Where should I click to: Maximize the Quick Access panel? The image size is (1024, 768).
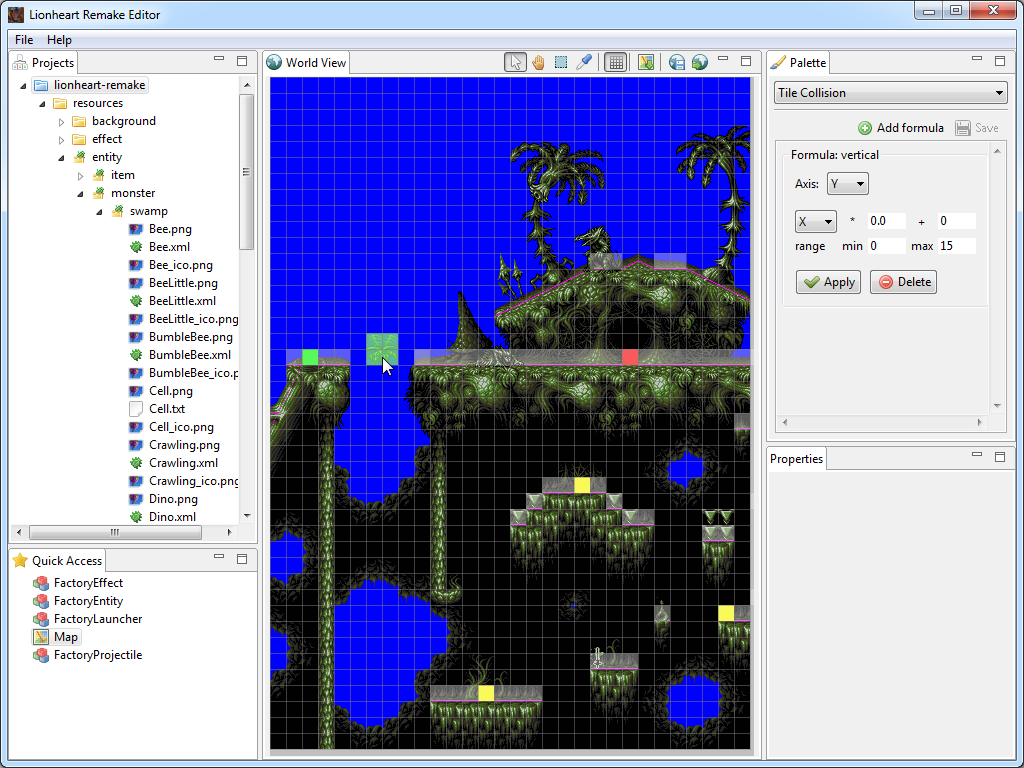click(242, 559)
